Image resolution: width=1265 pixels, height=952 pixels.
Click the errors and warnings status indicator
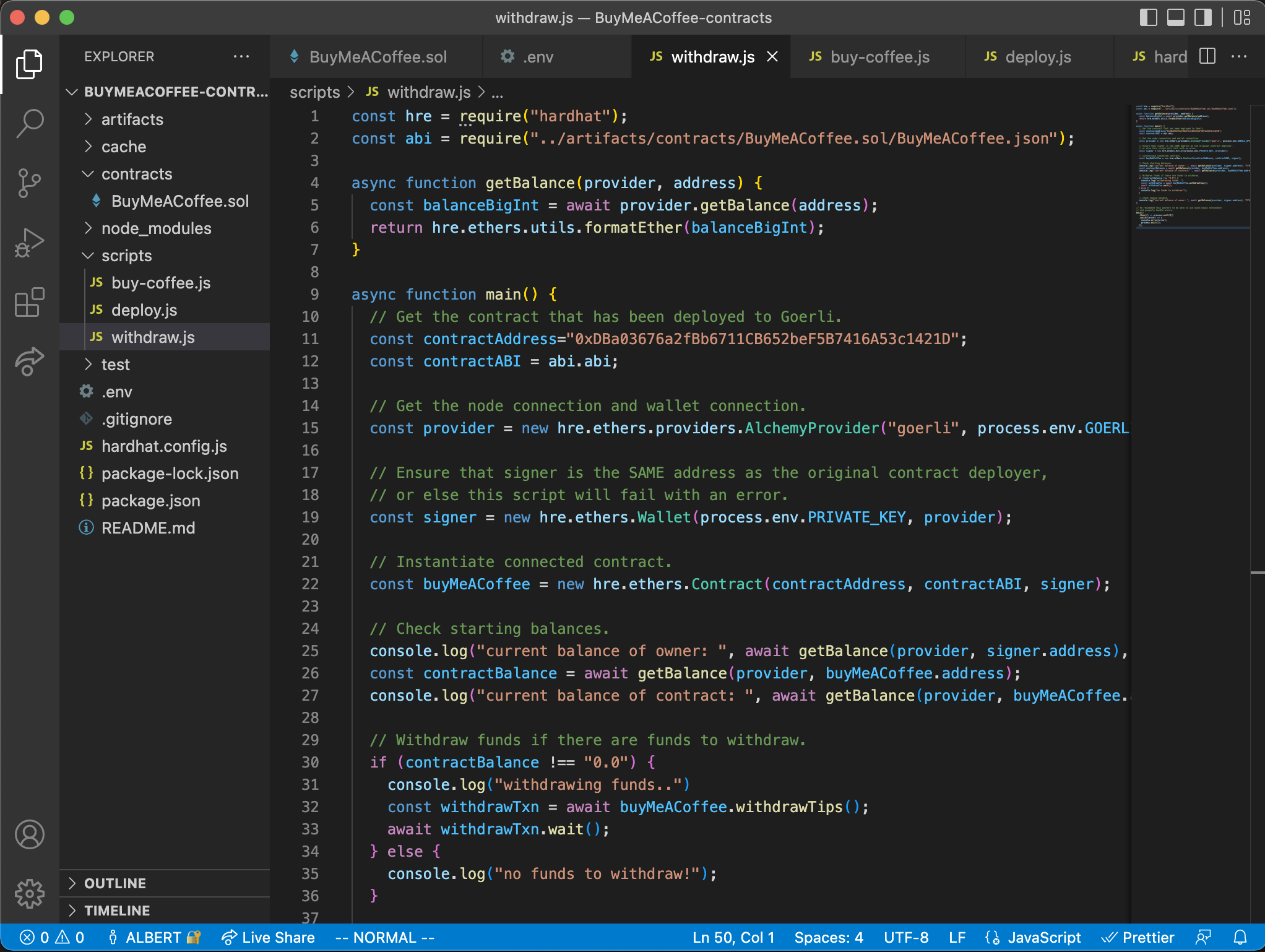coord(52,938)
